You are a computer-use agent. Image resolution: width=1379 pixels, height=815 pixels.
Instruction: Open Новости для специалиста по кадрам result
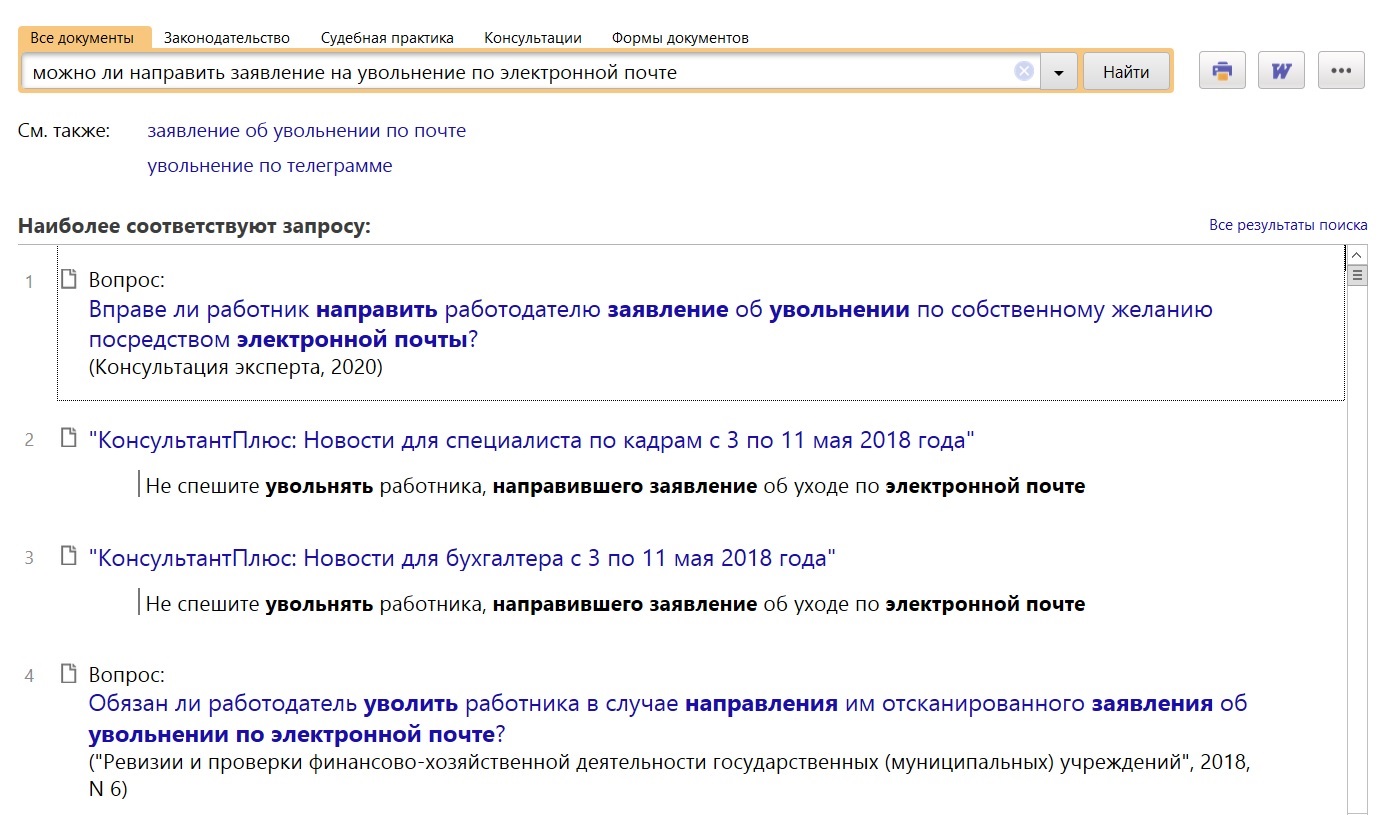pyautogui.click(x=531, y=440)
